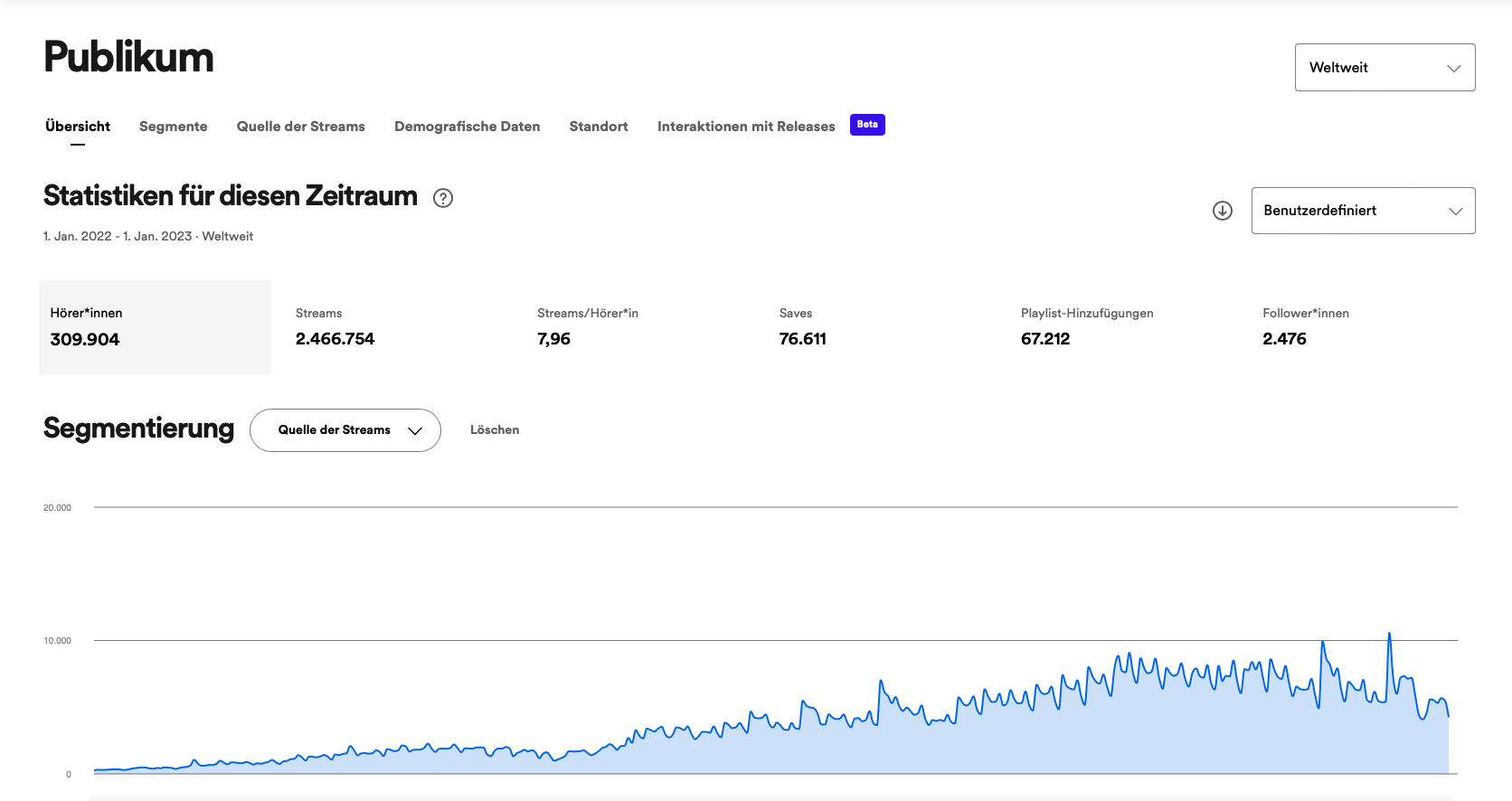1512x801 pixels.
Task: Open the Quelle der Streams tab
Action: pos(300,127)
